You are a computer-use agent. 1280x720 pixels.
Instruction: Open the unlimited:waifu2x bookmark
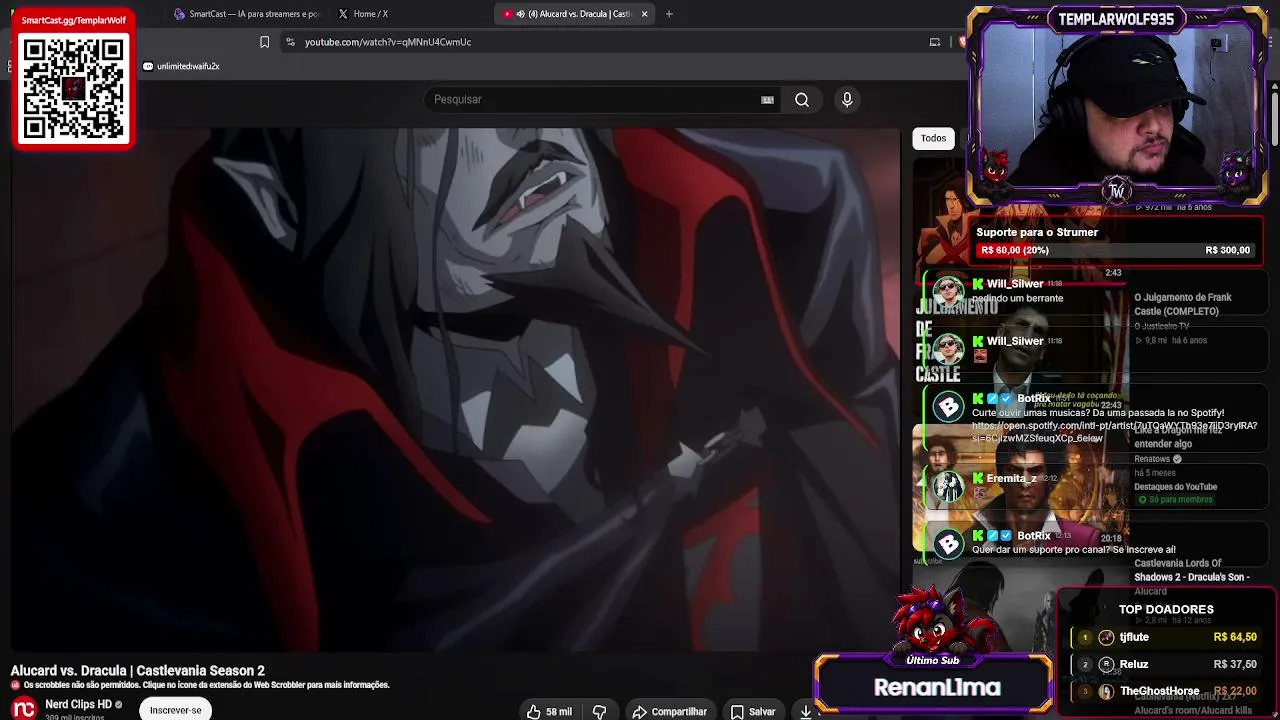181,66
